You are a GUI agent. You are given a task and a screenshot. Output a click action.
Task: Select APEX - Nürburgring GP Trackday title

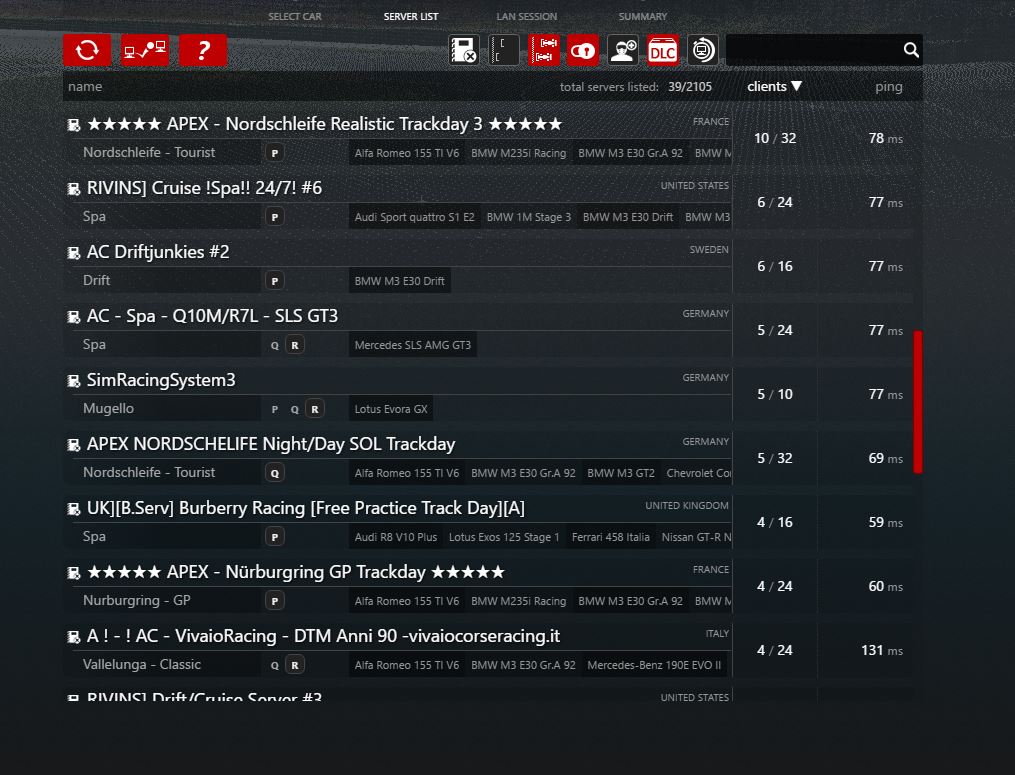click(x=296, y=572)
